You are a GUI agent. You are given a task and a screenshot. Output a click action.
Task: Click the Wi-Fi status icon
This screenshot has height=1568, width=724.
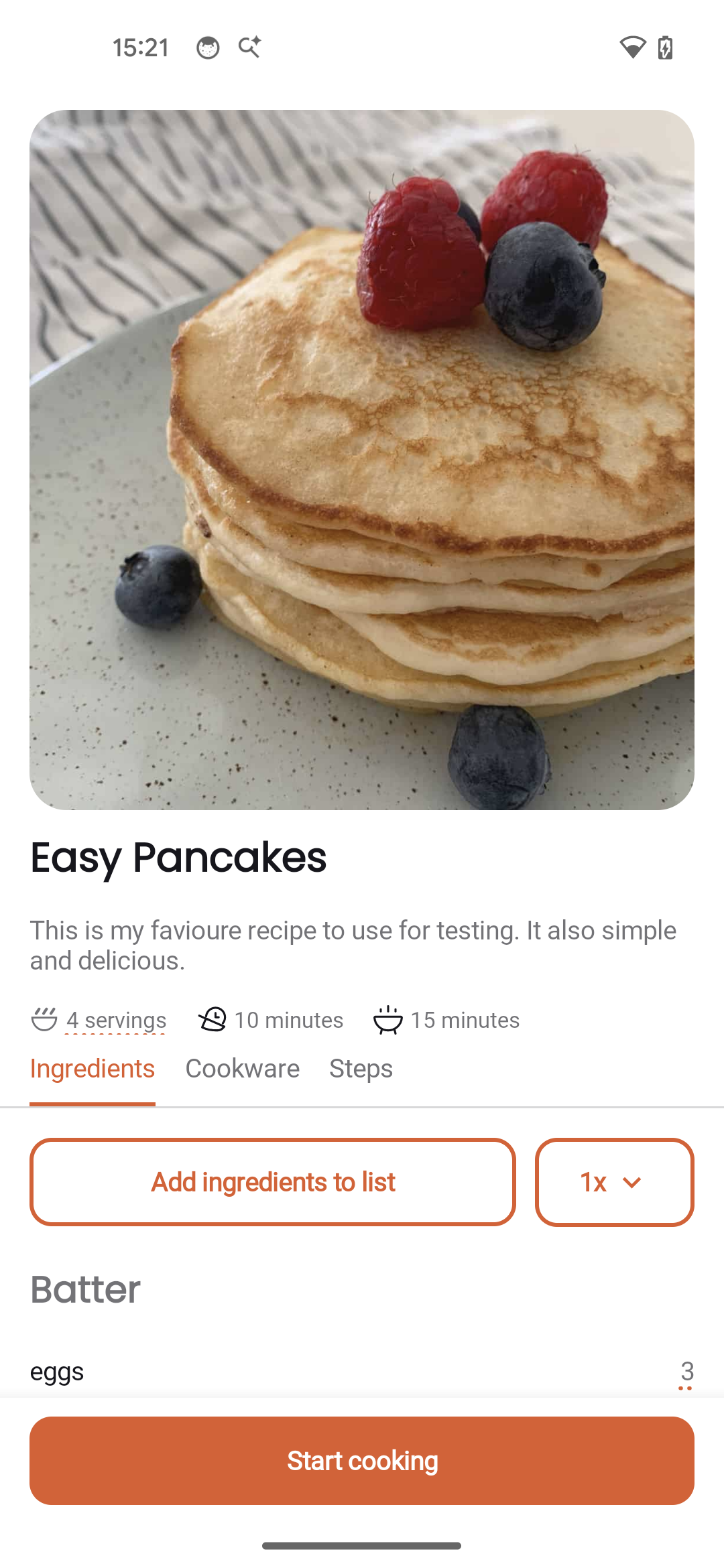click(632, 47)
